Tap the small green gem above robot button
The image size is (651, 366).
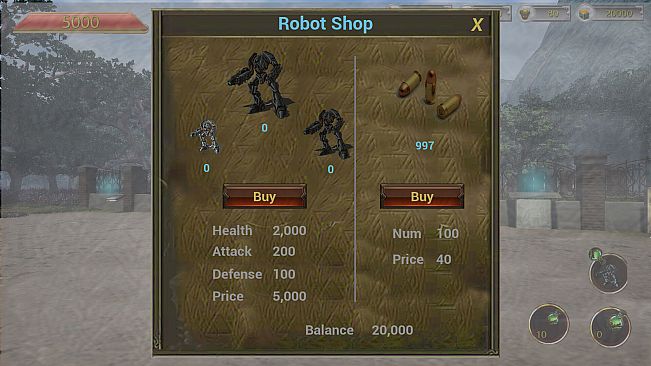(x=595, y=253)
